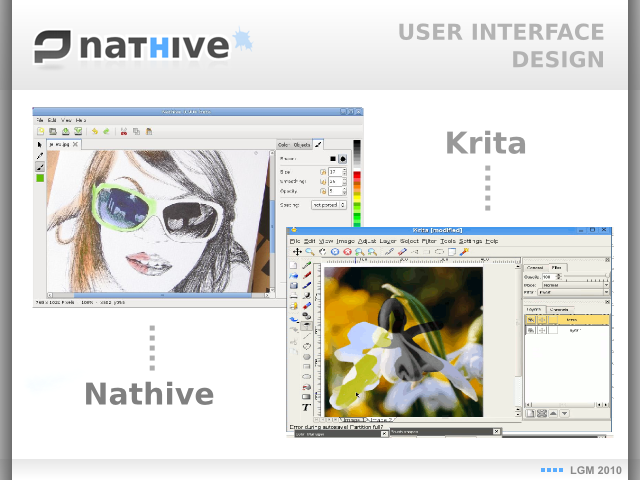Click the Size value field in Nathive
Screen dimensions: 640x480
click(x=336, y=172)
